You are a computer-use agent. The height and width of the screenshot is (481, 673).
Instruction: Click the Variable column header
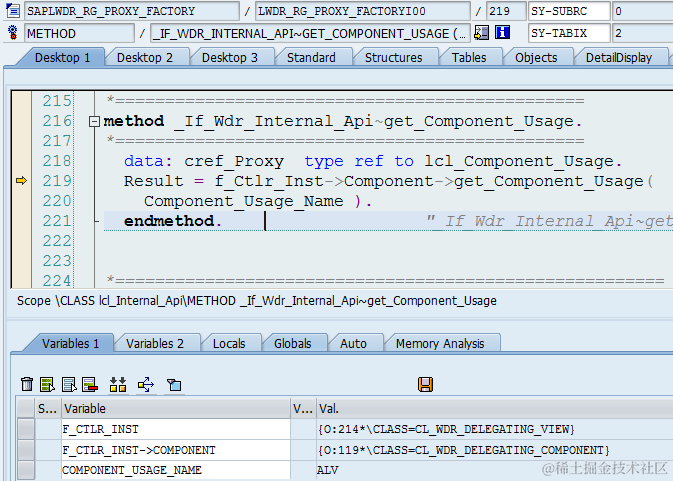(176, 408)
